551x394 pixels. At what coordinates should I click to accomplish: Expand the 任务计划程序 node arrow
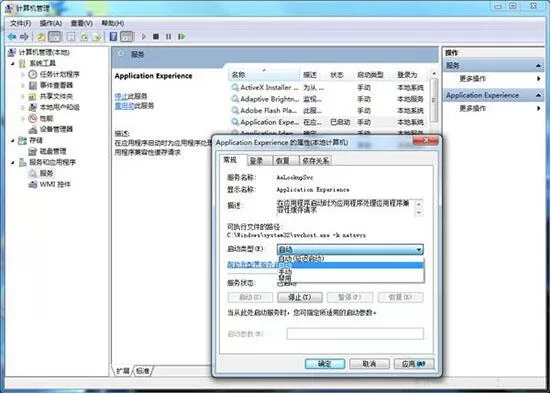(23, 75)
